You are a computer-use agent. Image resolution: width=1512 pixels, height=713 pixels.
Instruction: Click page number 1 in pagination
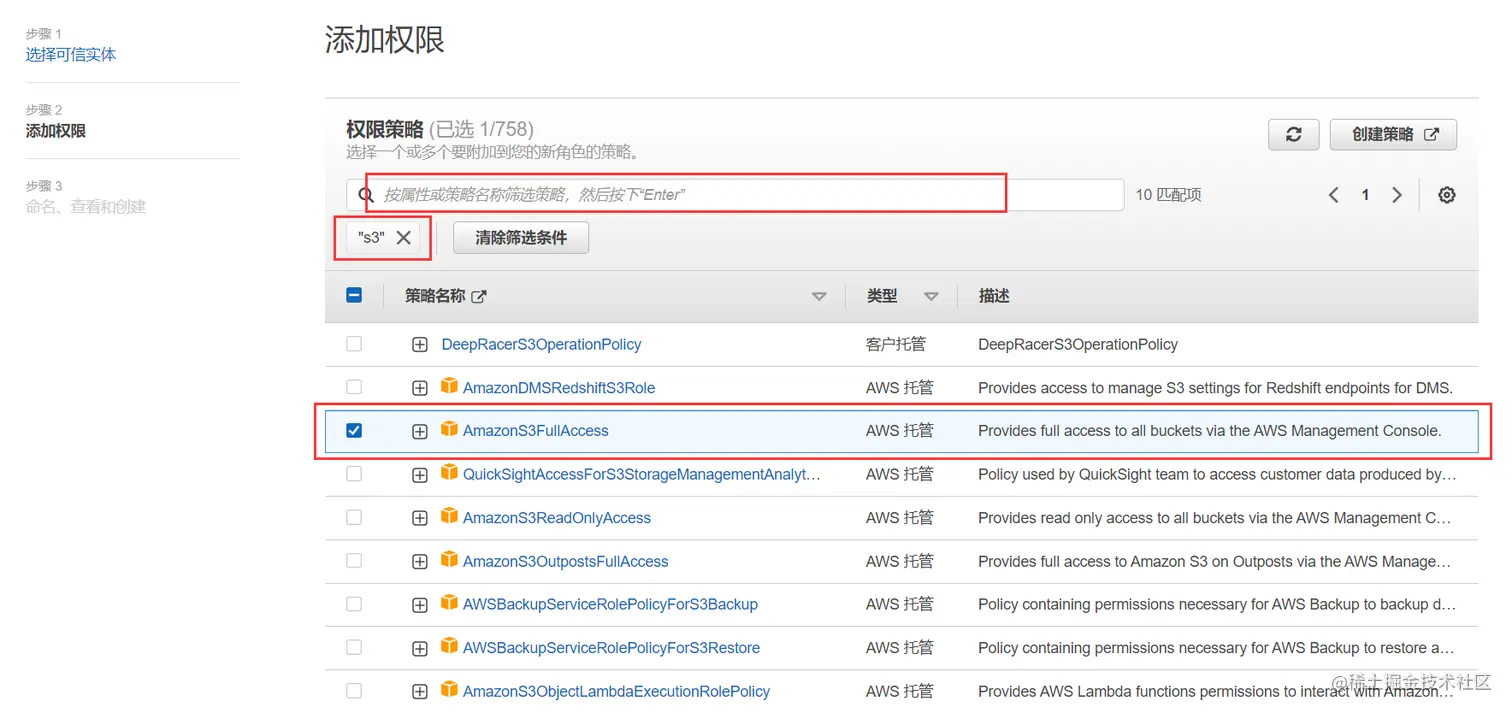tap(1365, 195)
